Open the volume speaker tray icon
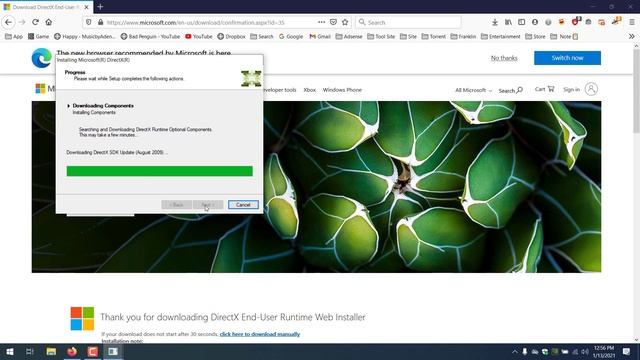Viewport: 640px width, 360px height. pyautogui.click(x=585, y=351)
